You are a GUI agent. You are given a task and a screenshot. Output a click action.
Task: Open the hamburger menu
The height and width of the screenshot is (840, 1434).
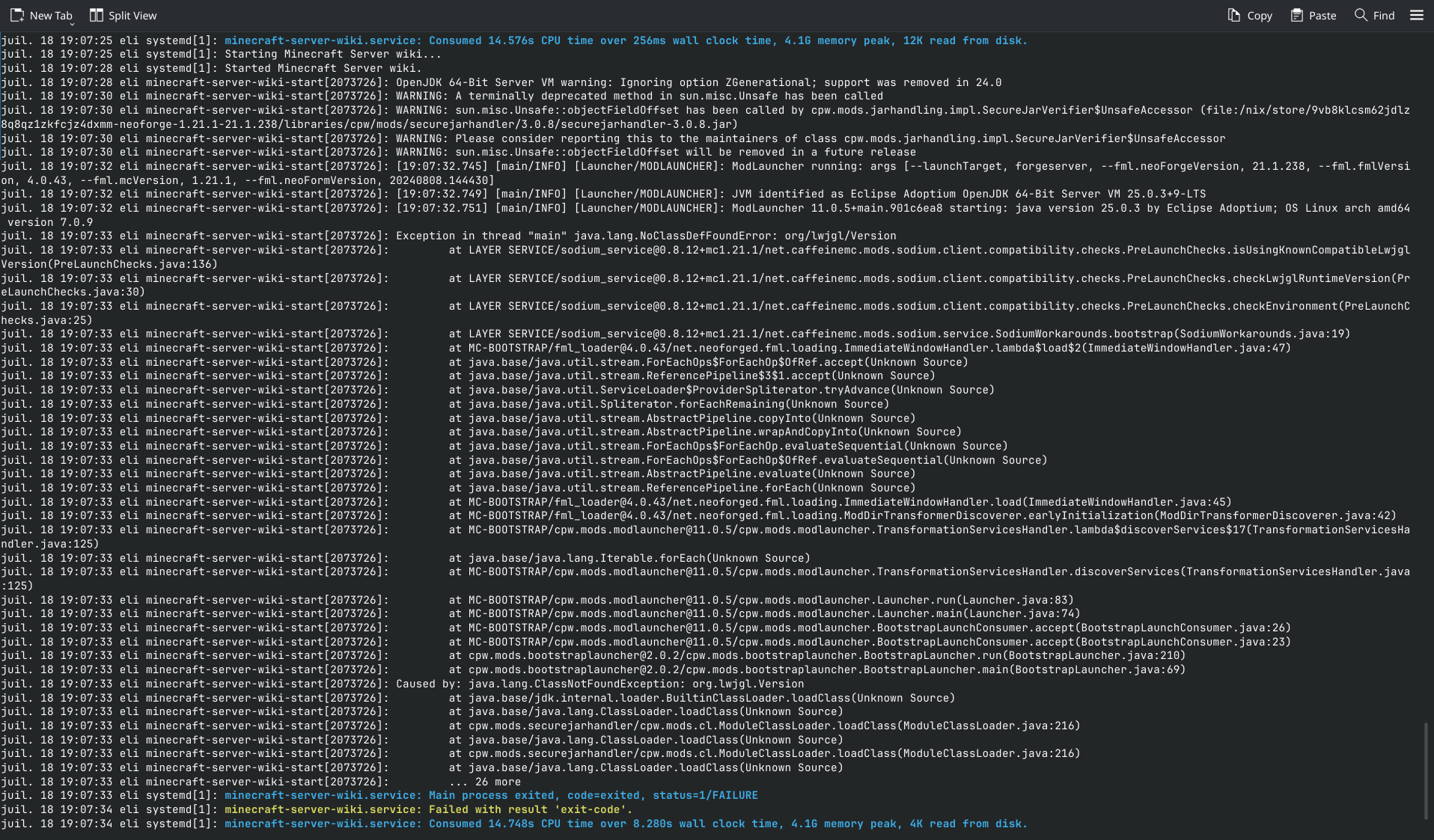tap(1417, 15)
